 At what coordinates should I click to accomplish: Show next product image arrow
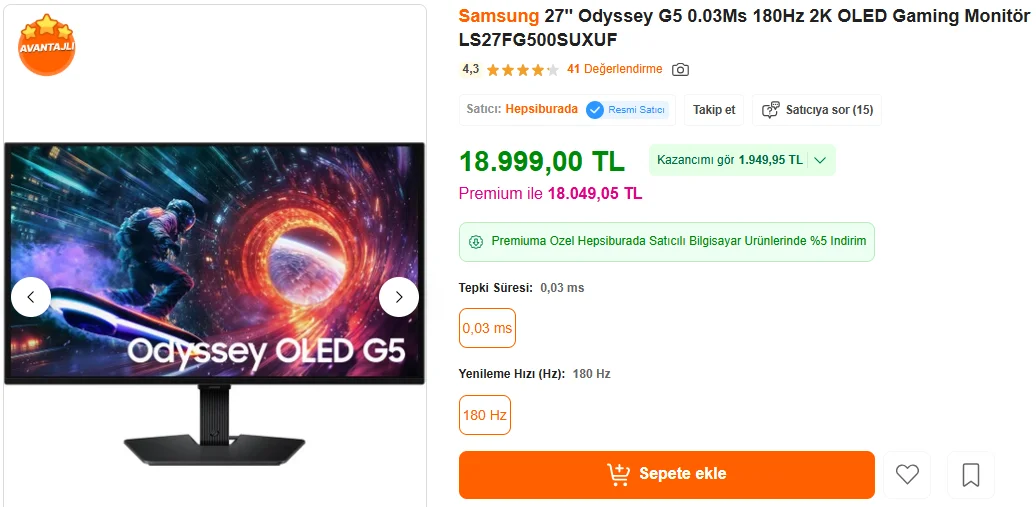point(398,297)
